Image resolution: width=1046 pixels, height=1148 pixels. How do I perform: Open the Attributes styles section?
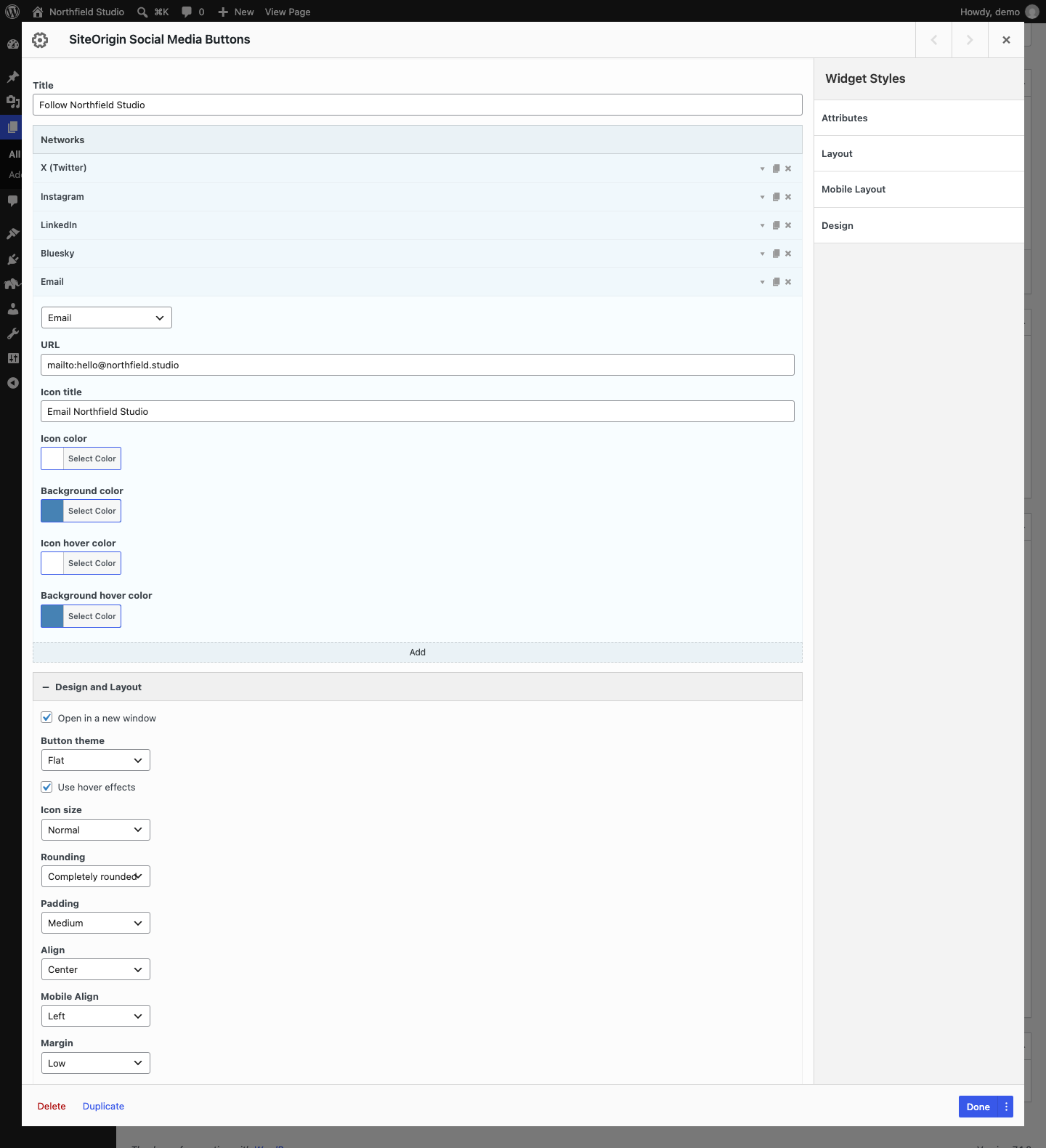[919, 118]
